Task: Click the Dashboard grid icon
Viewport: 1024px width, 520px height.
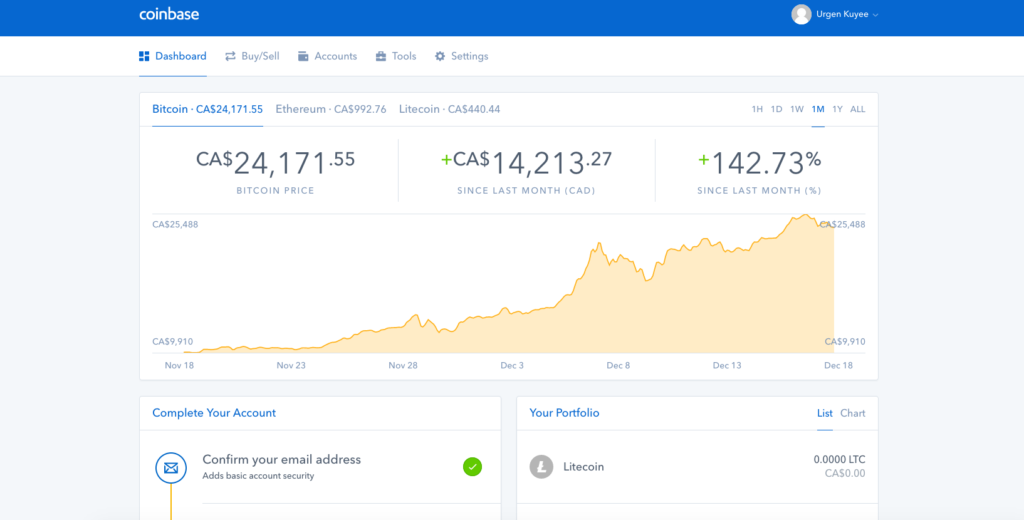Action: [x=144, y=56]
